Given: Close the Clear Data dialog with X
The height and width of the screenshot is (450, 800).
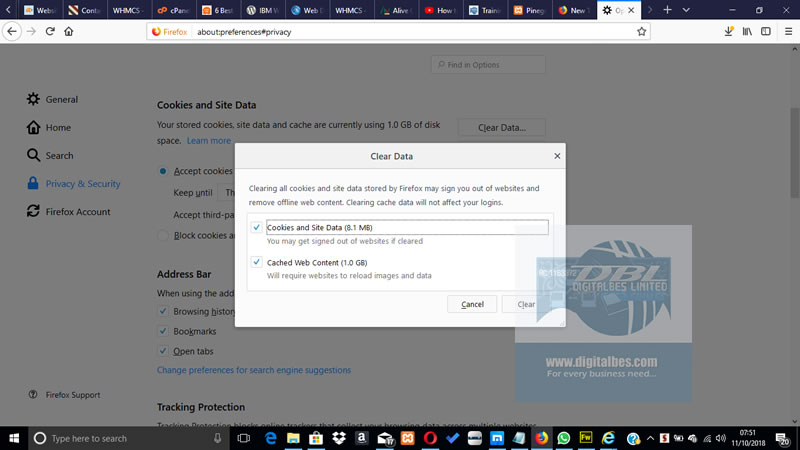Looking at the screenshot, I should click(557, 156).
